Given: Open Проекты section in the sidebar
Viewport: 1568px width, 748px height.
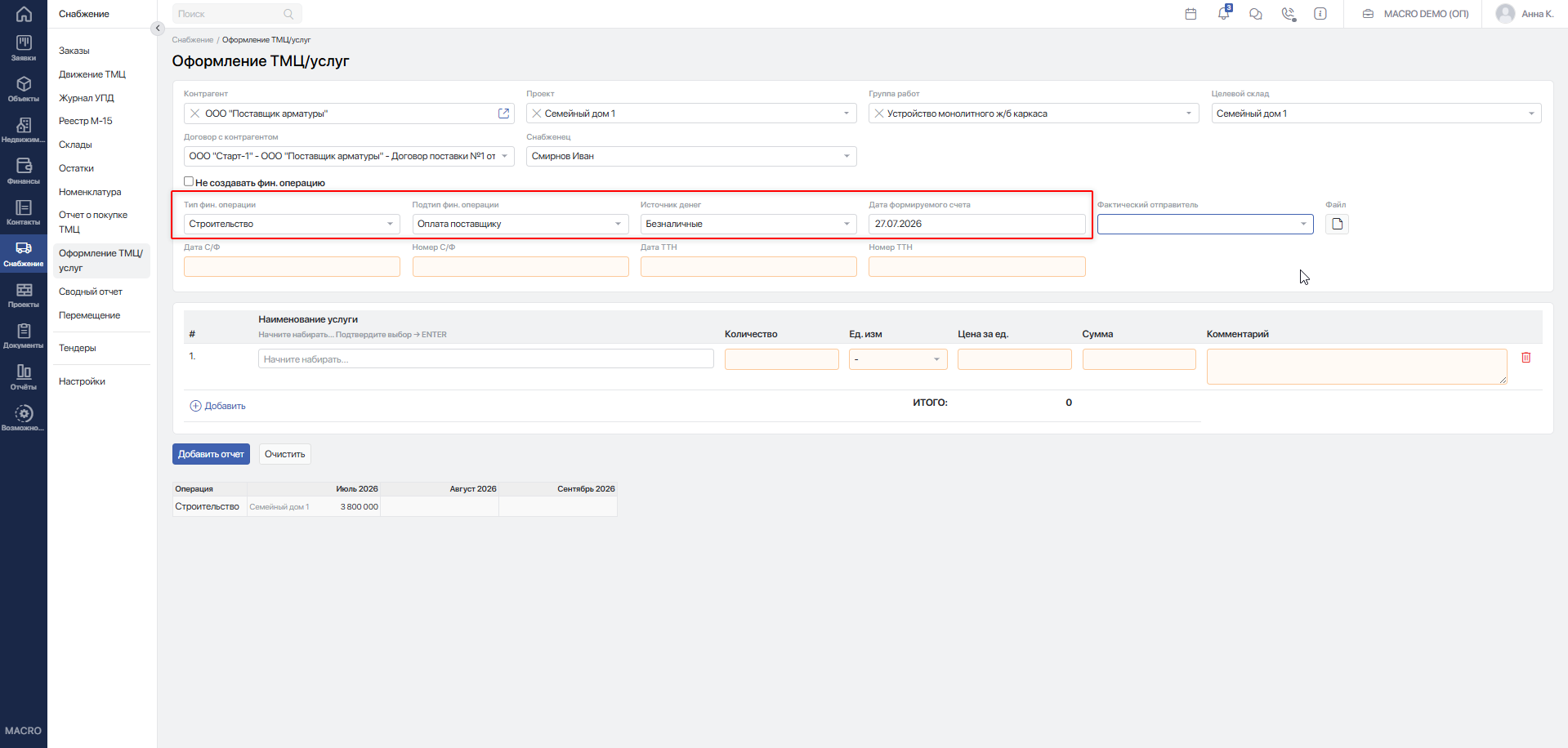Looking at the screenshot, I should [24, 296].
